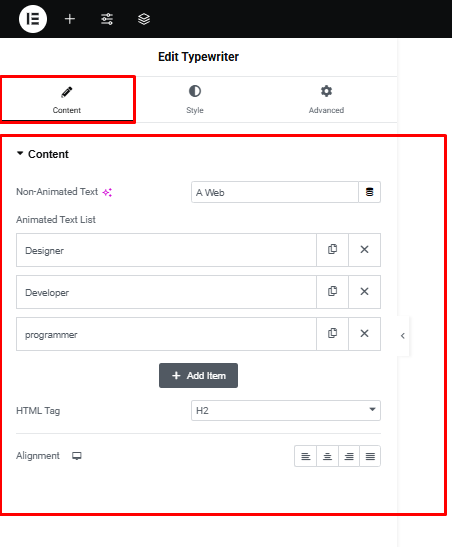Click the Elementor logo icon
452x547 pixels.
(x=33, y=19)
